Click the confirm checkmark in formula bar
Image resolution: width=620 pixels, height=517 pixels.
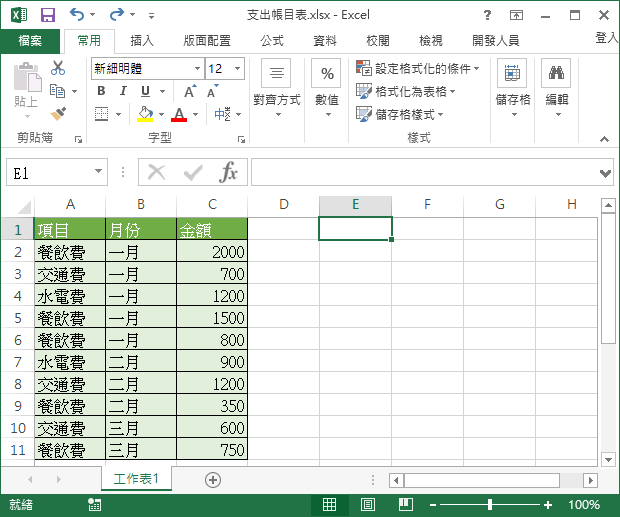(x=193, y=172)
